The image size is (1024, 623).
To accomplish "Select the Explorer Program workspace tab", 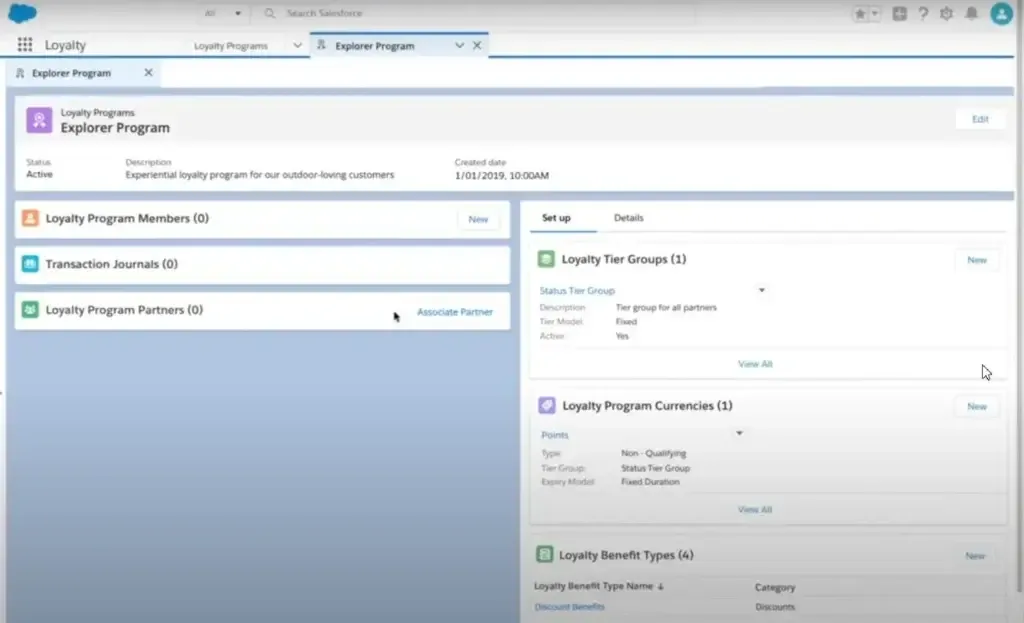I will 375,46.
